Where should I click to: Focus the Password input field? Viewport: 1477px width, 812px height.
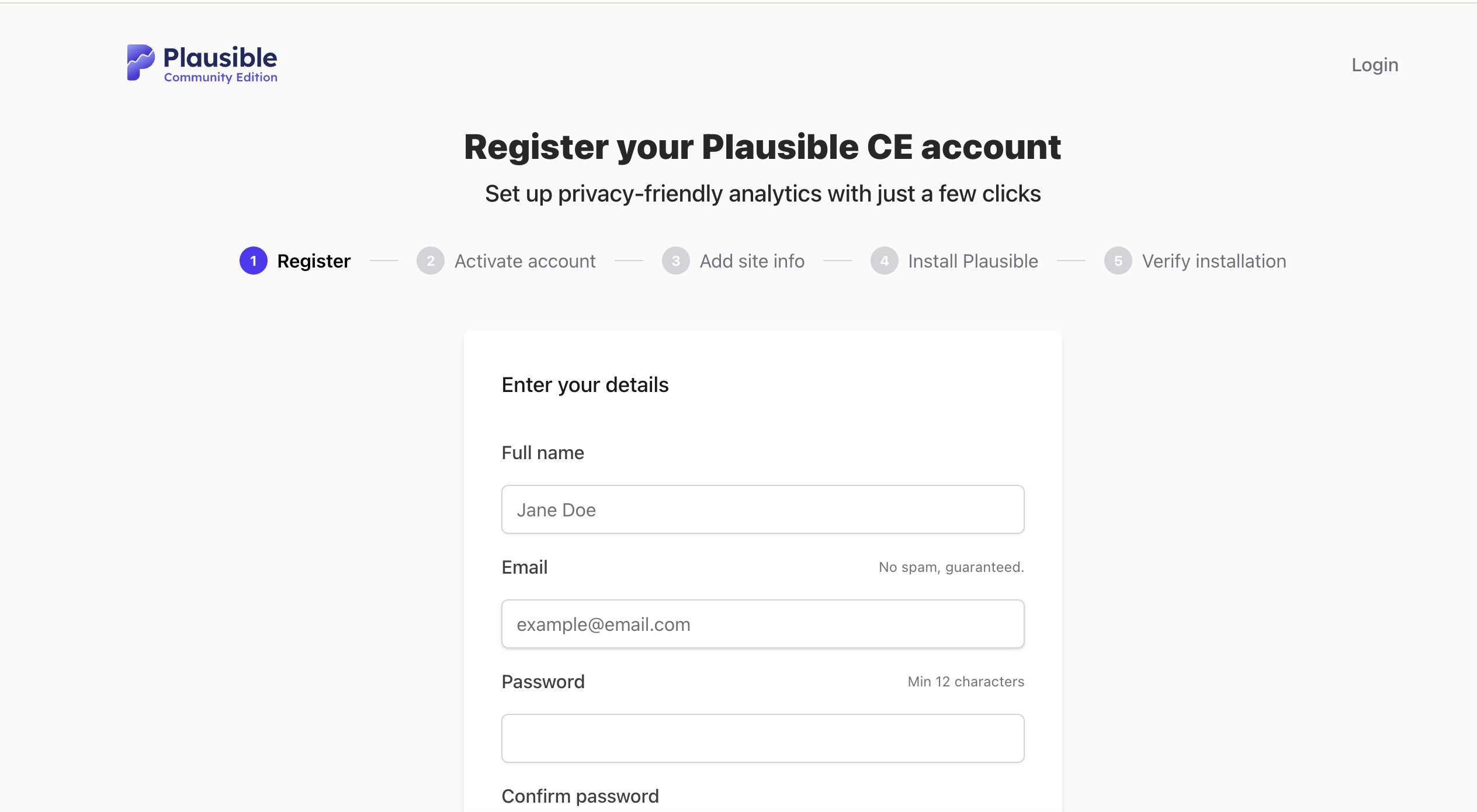coord(762,738)
